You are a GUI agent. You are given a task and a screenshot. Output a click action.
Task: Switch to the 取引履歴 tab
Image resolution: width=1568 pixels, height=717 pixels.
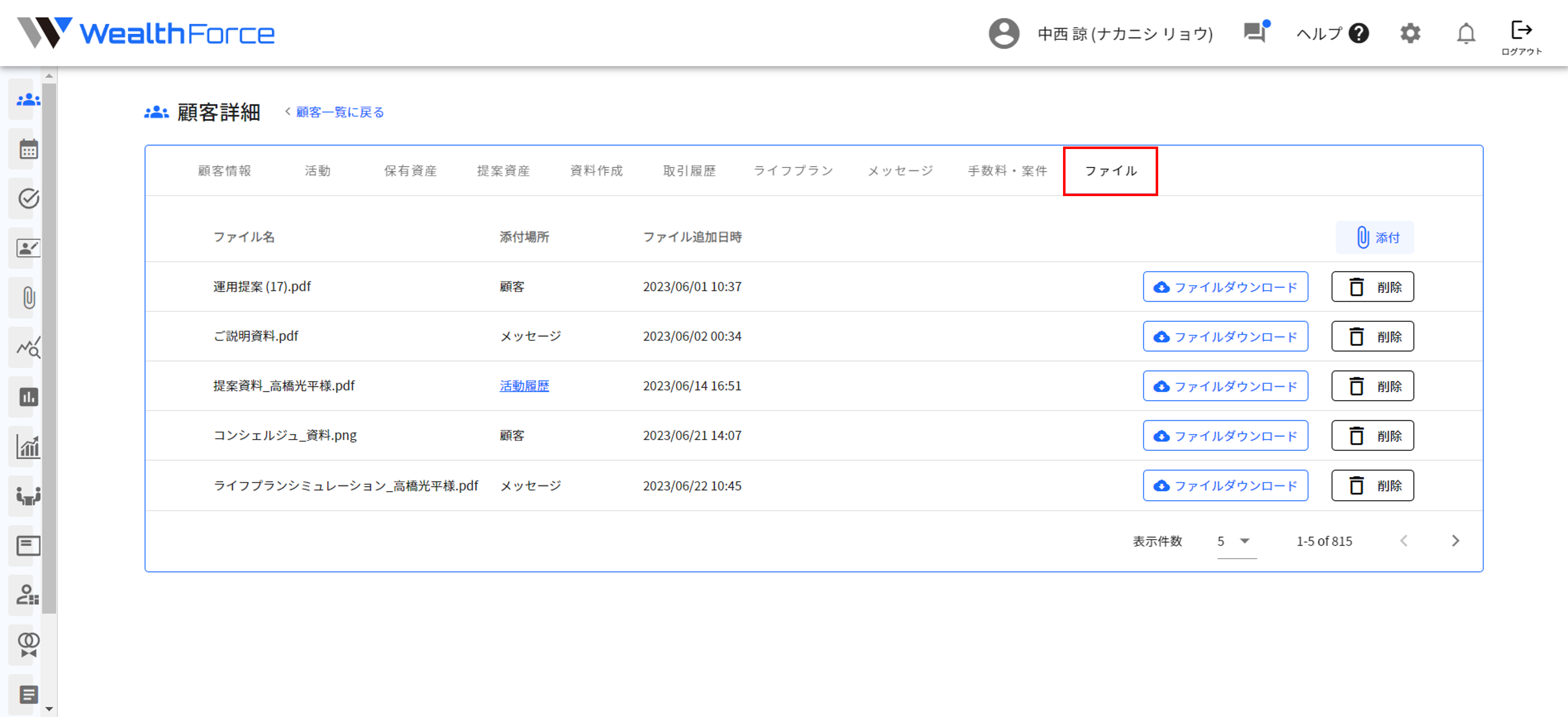click(x=690, y=170)
